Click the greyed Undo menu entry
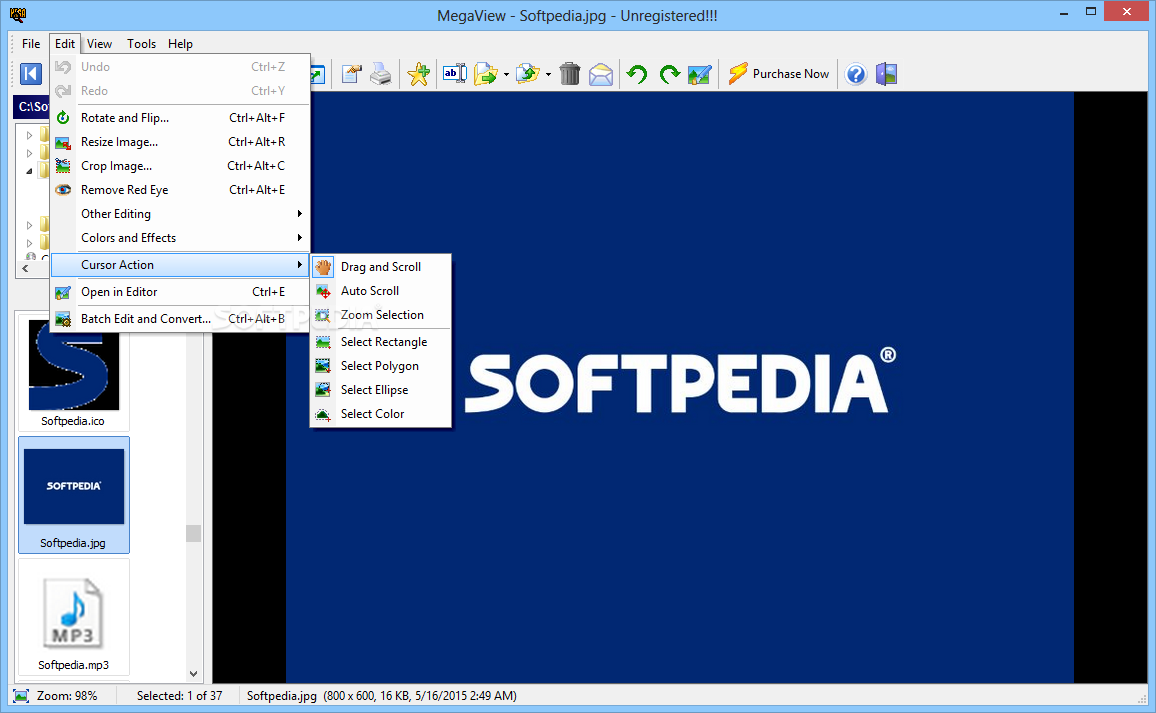 pos(180,66)
